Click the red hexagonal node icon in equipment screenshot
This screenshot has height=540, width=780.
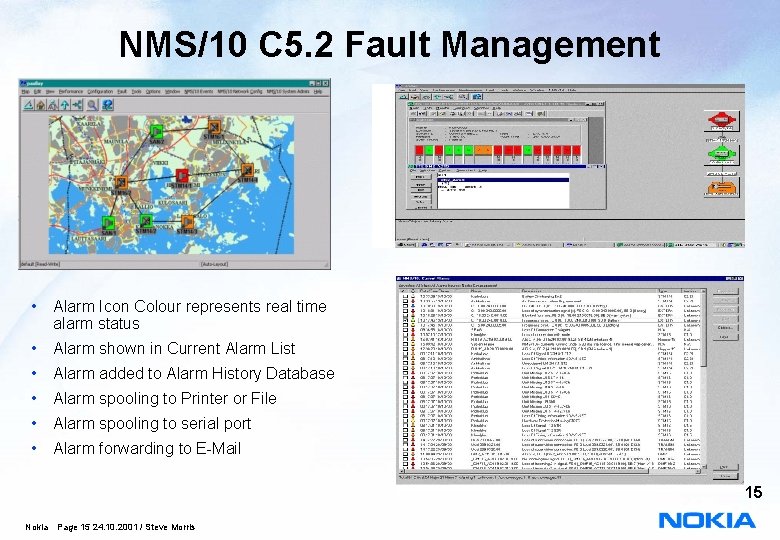tap(722, 120)
